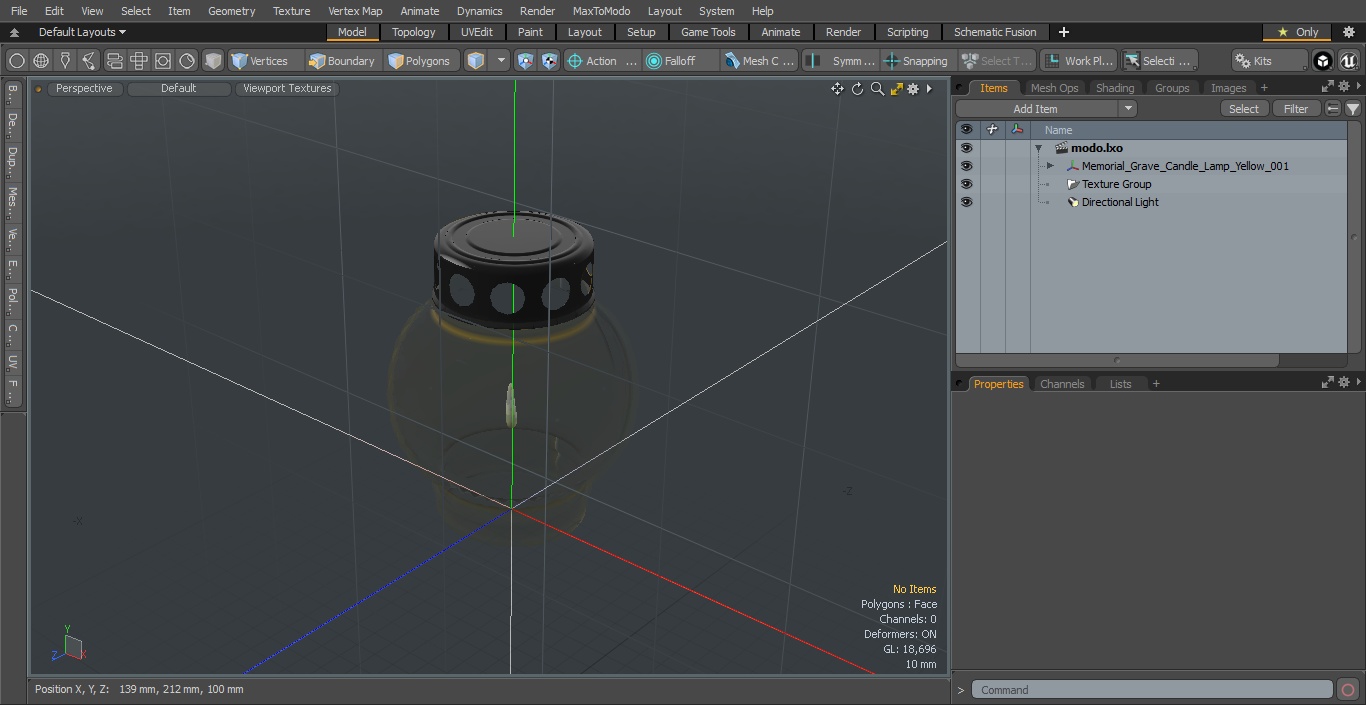Open the layout settings gear icon

point(1348,32)
